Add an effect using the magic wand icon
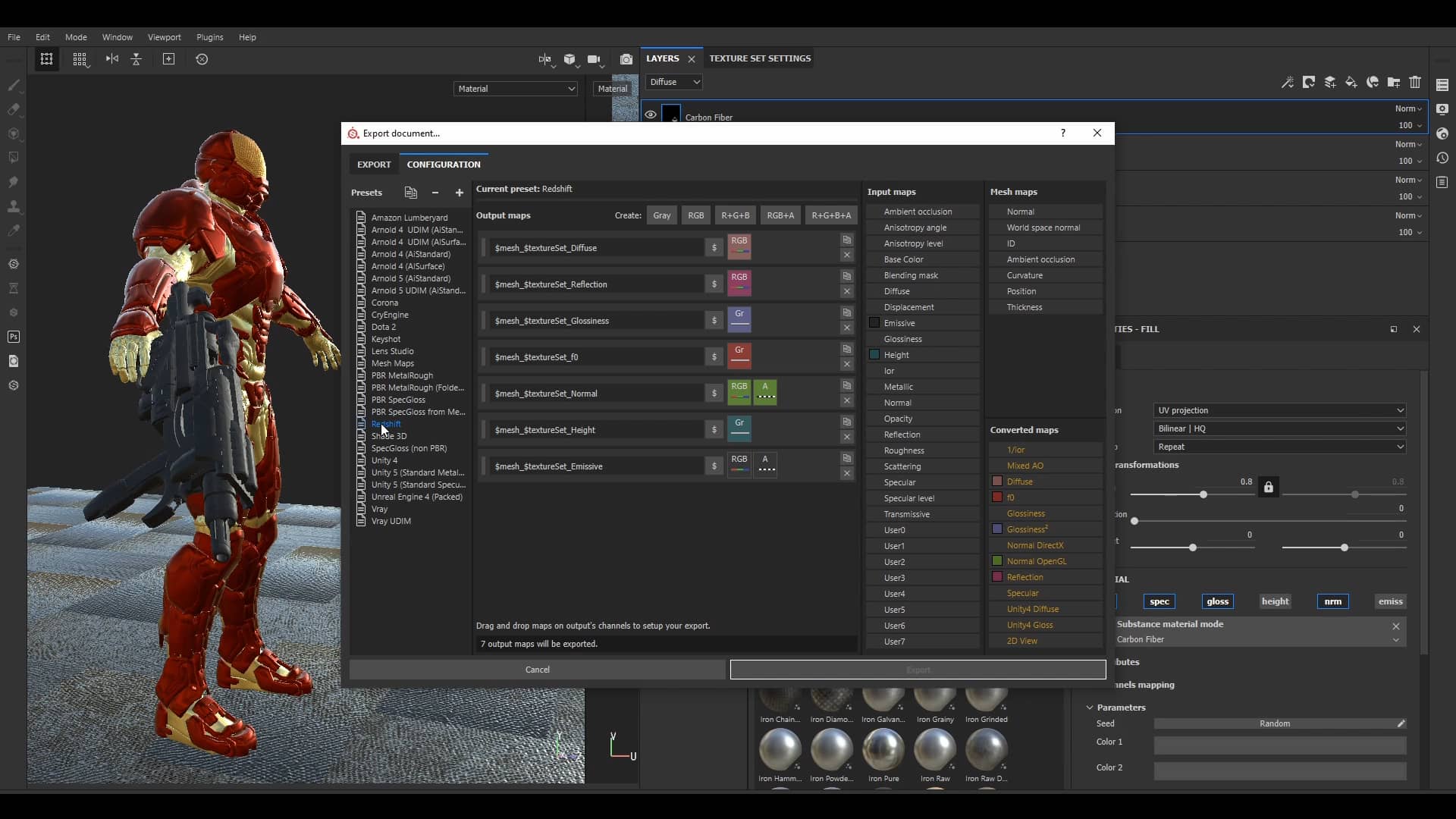 click(x=1288, y=83)
